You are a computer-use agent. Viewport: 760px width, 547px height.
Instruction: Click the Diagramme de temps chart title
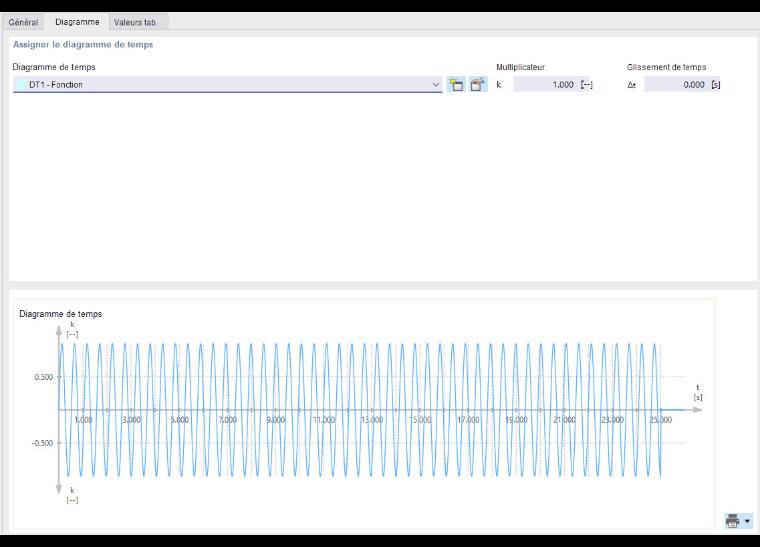point(61,314)
